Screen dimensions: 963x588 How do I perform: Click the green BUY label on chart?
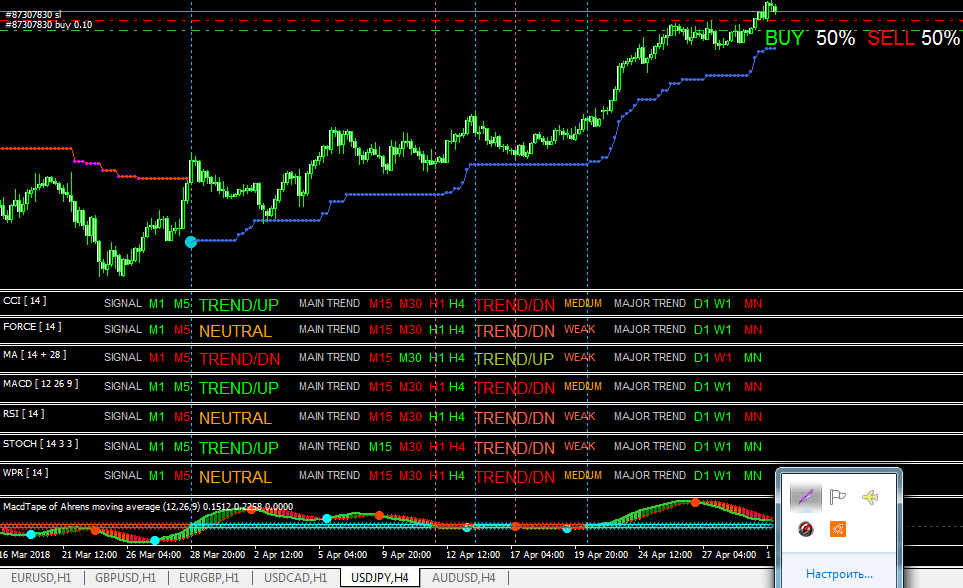784,38
